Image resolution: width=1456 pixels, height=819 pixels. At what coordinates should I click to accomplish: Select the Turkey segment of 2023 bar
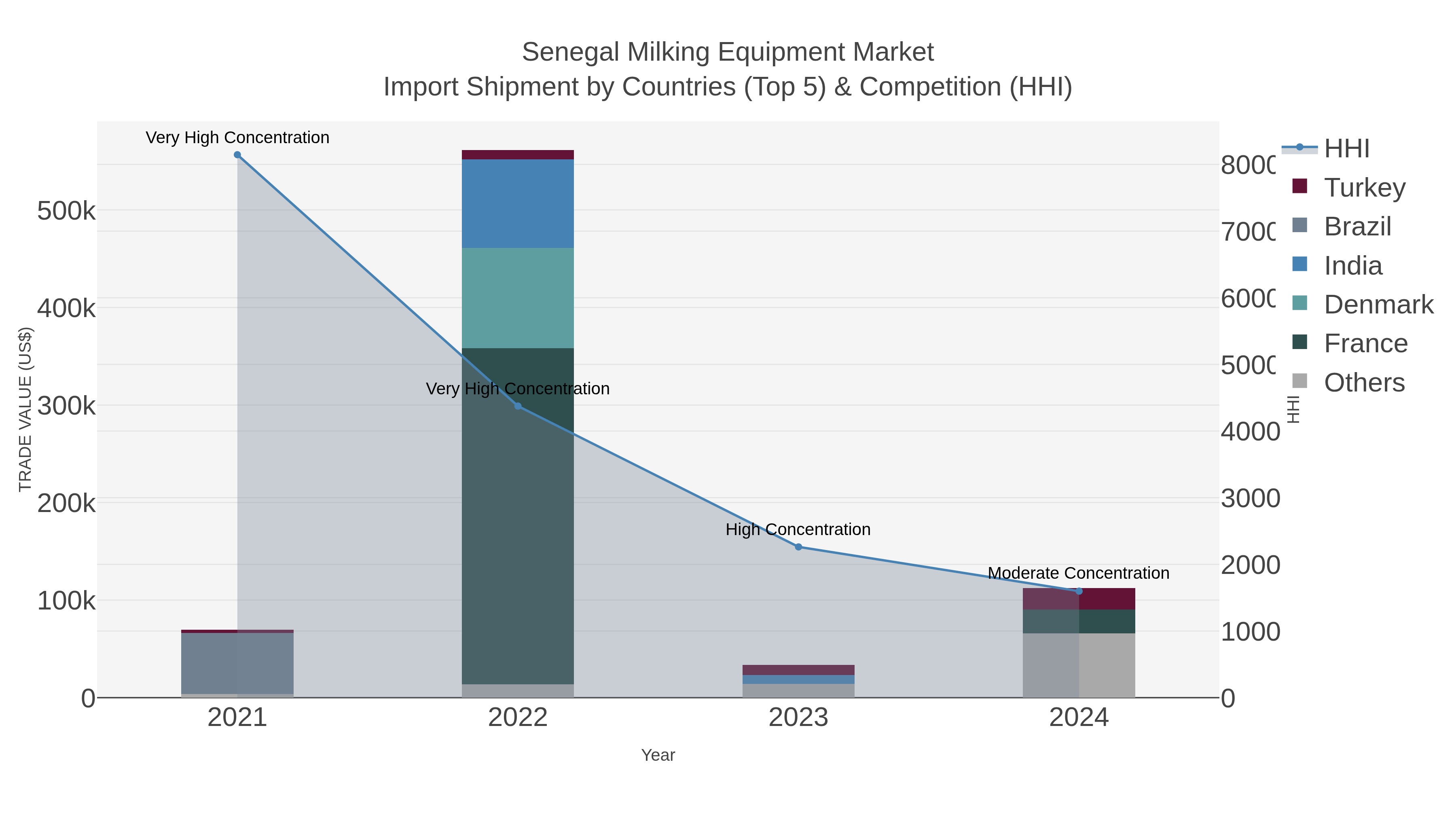[x=799, y=670]
